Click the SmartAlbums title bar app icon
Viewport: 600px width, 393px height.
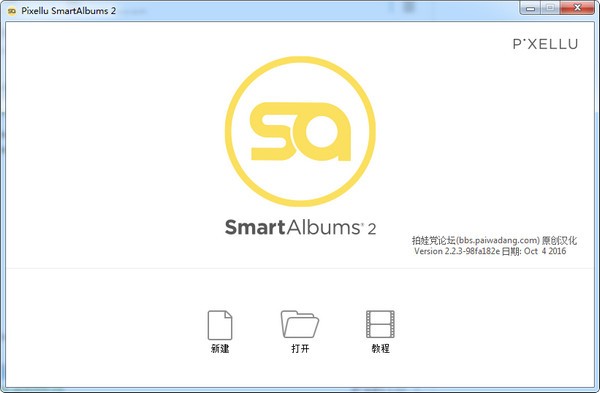11,11
